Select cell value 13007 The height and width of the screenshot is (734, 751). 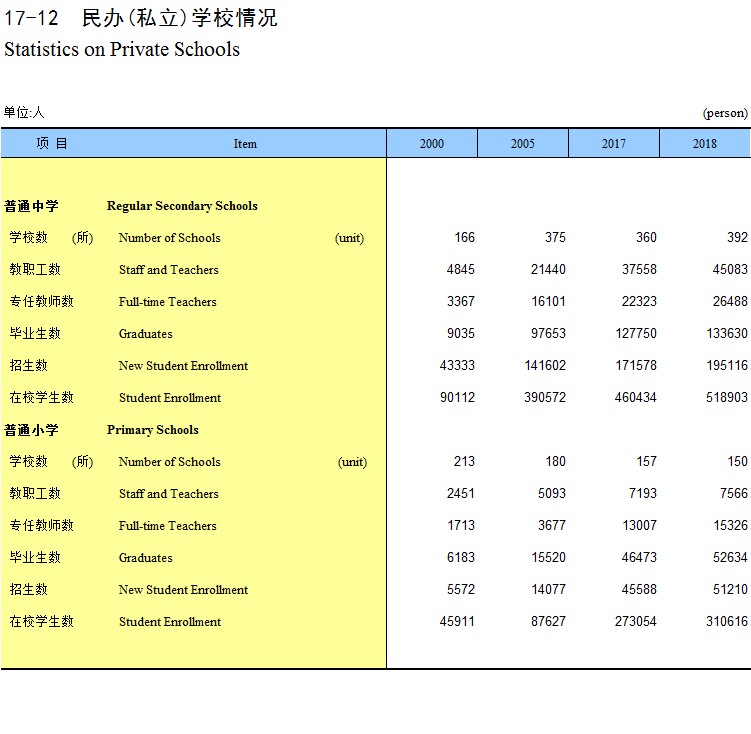click(x=639, y=525)
